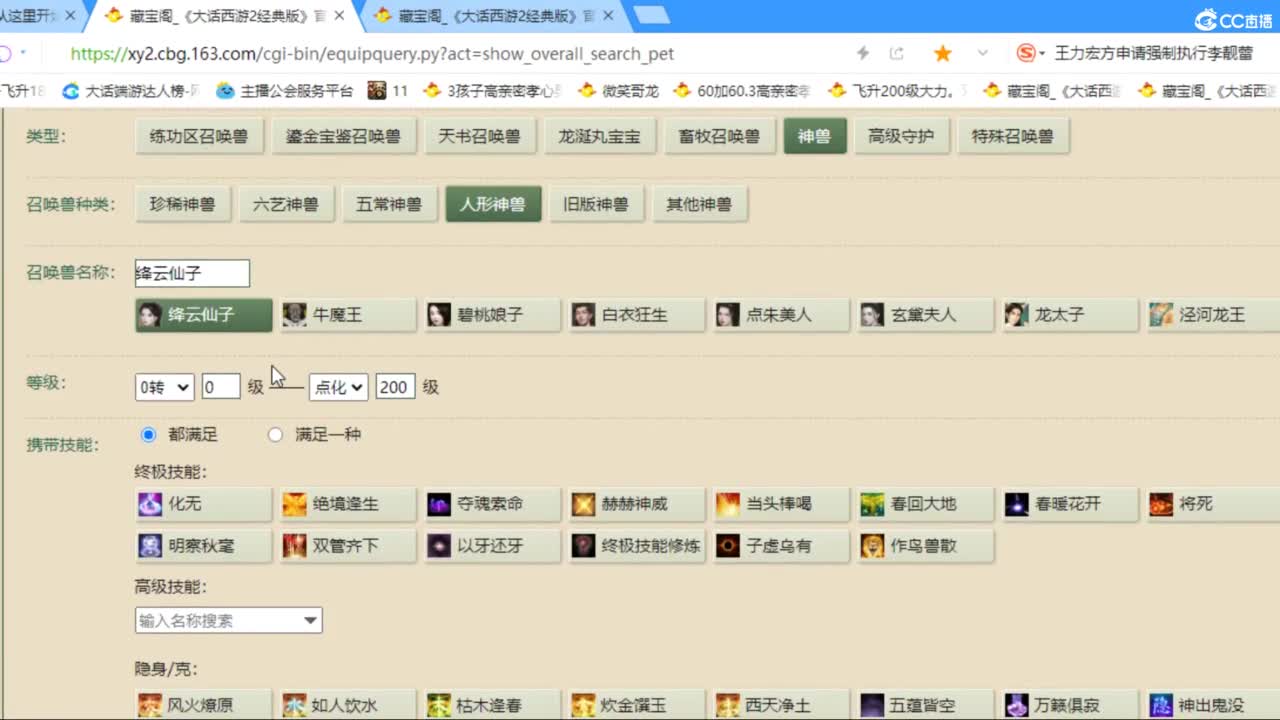1280x720 pixels.
Task: Select type 鎏金宝鉴召唤兽
Action: (344, 137)
